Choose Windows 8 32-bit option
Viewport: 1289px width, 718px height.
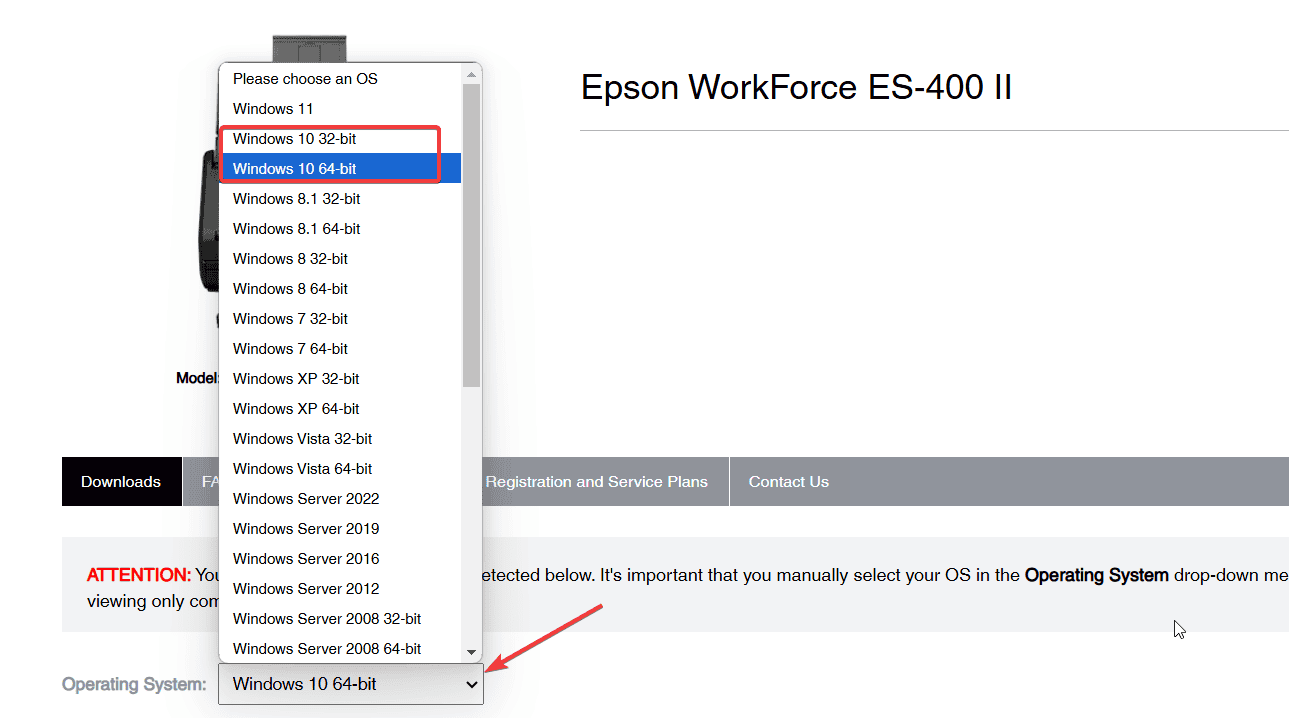(x=341, y=259)
